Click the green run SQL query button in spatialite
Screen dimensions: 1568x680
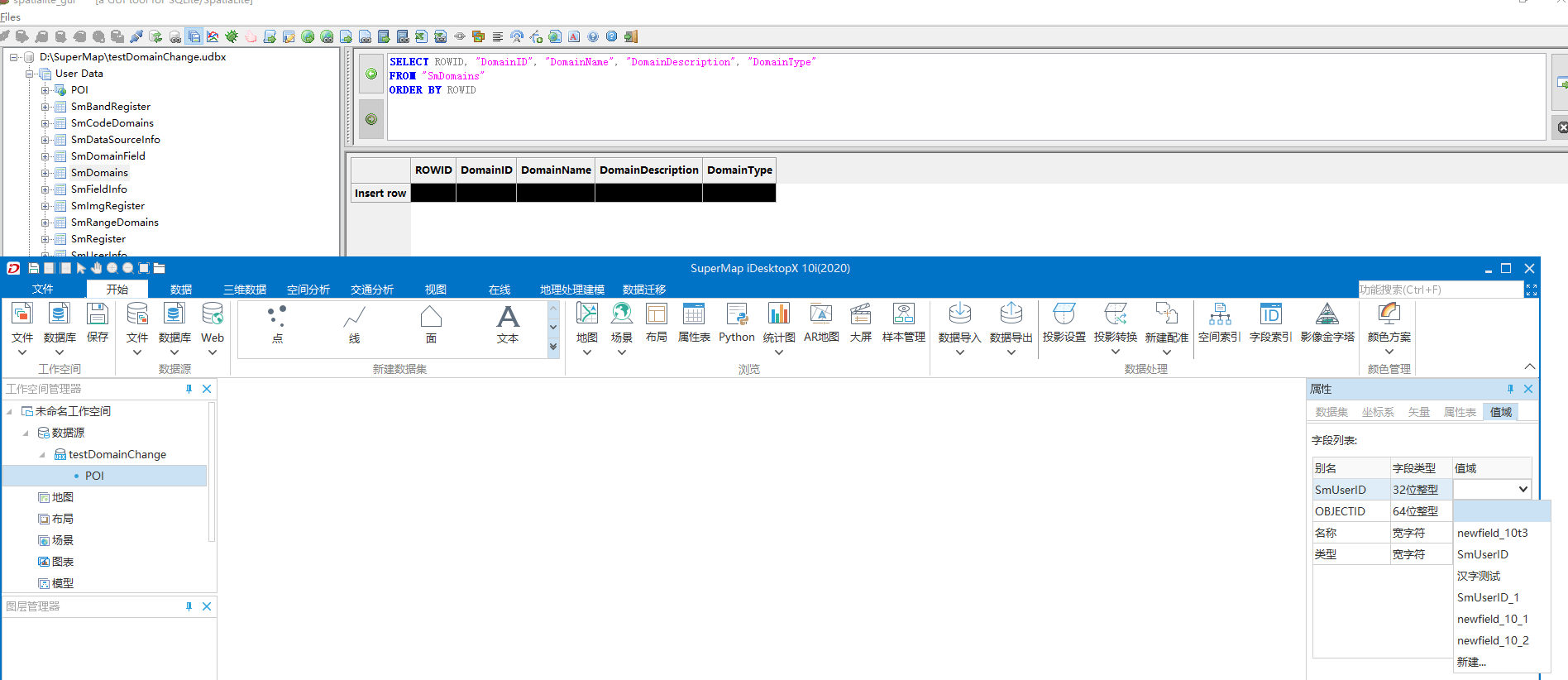(x=371, y=74)
